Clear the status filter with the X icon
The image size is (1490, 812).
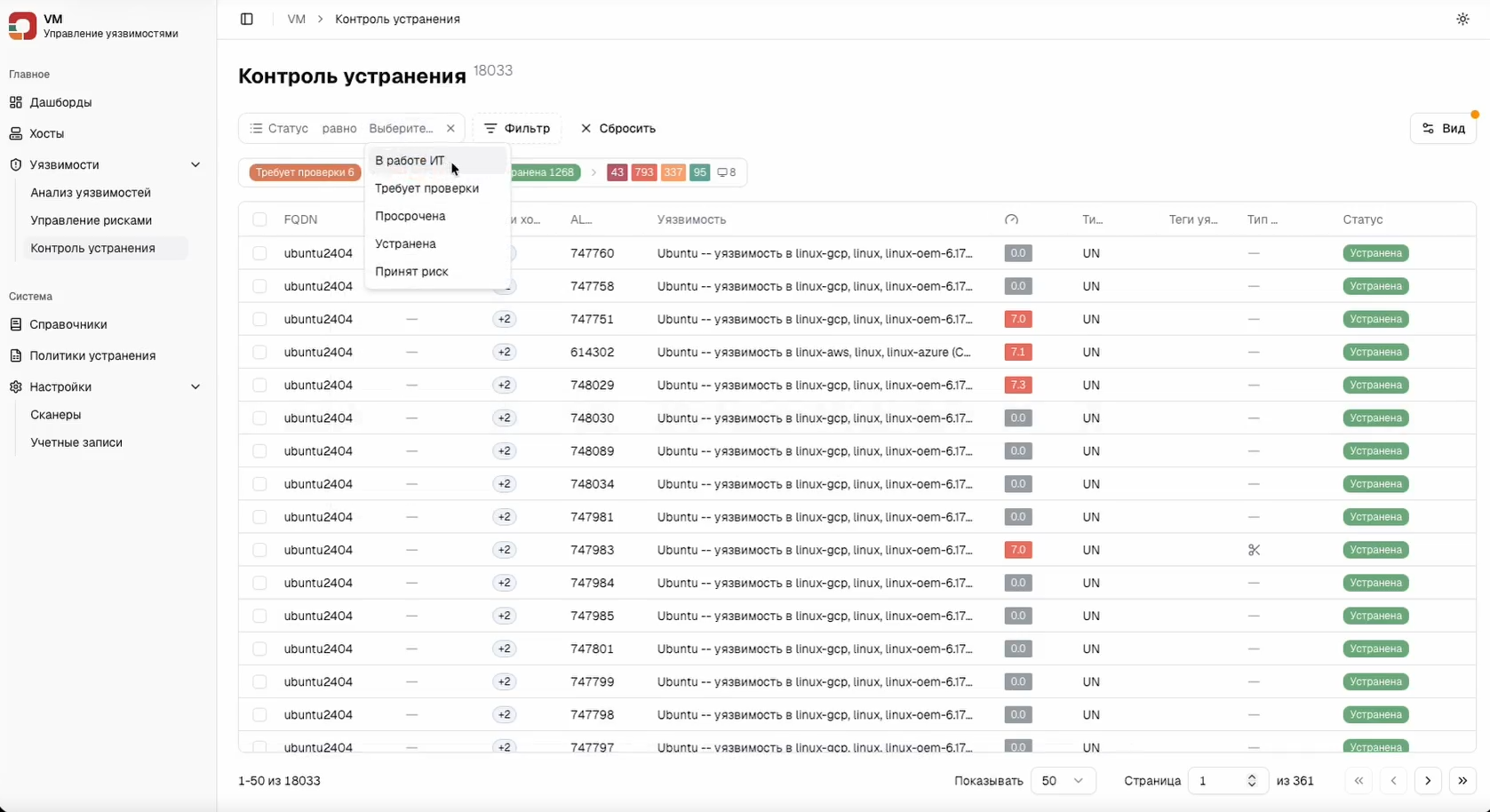point(450,128)
